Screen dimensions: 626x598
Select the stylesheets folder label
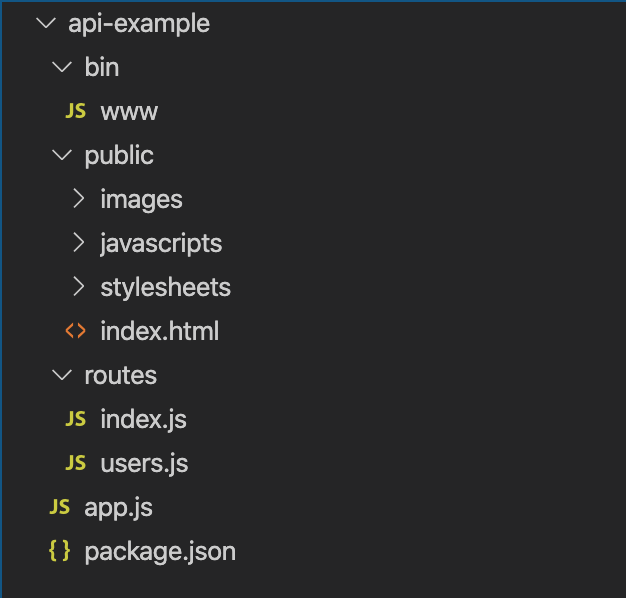(x=166, y=288)
